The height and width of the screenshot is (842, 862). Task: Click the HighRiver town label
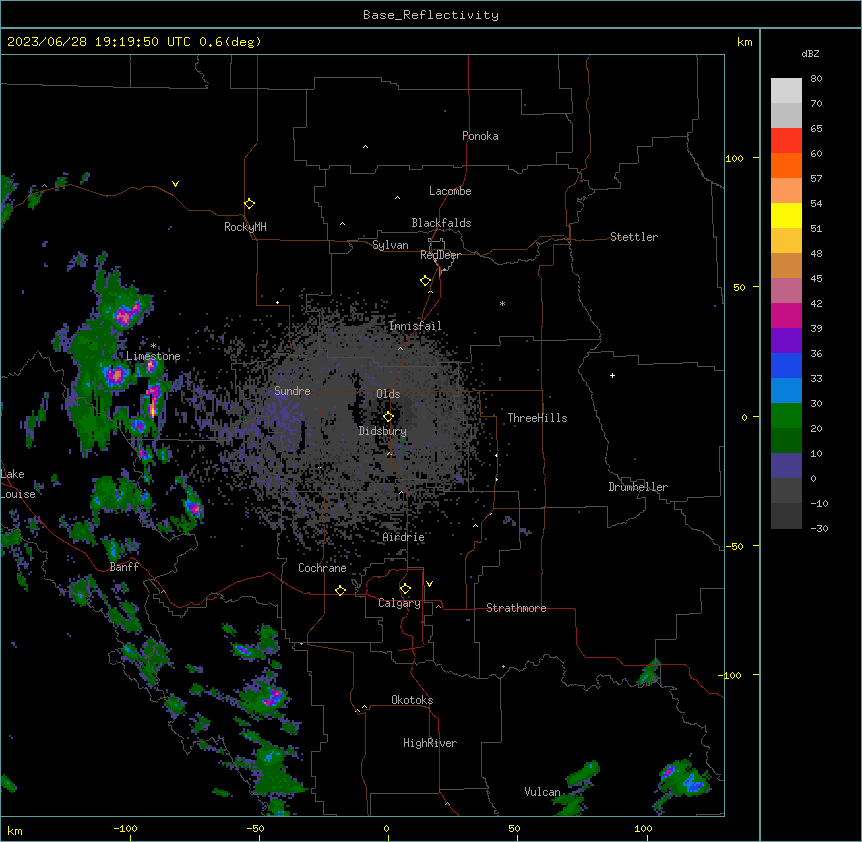(x=430, y=743)
